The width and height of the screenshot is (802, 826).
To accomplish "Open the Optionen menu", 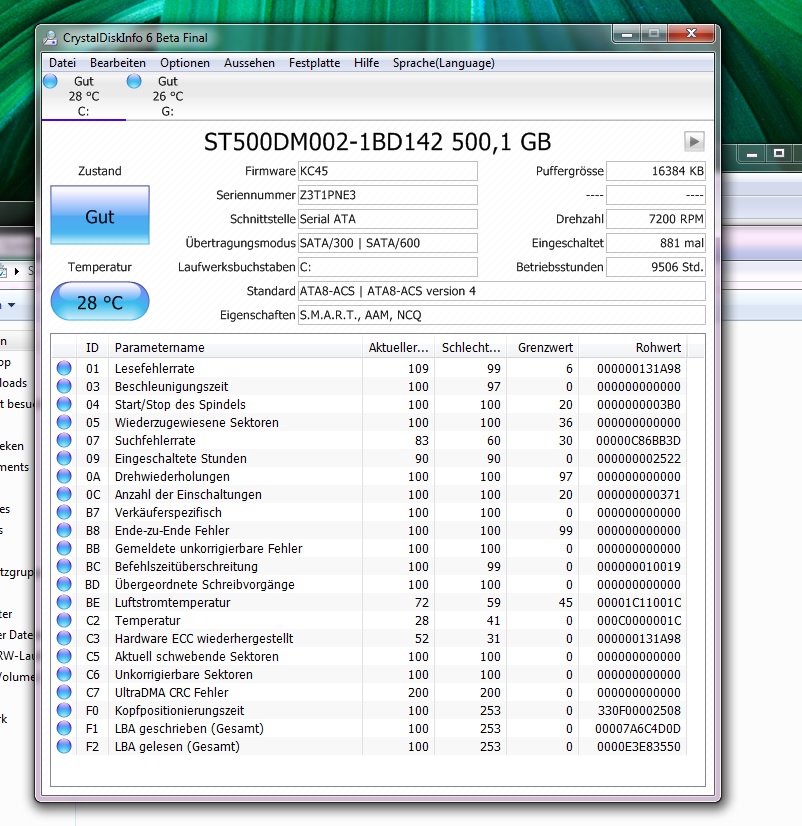I will [x=184, y=63].
